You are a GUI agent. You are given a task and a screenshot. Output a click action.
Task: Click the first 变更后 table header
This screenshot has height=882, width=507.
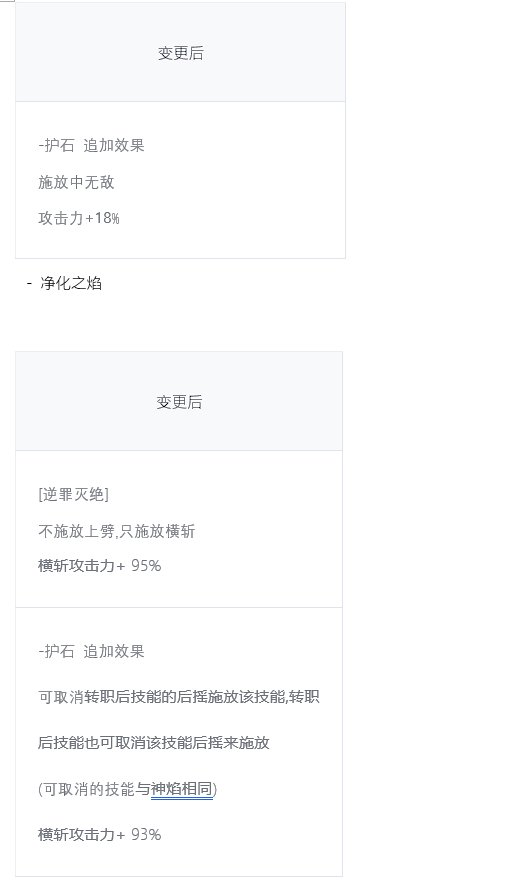pyautogui.click(x=180, y=53)
